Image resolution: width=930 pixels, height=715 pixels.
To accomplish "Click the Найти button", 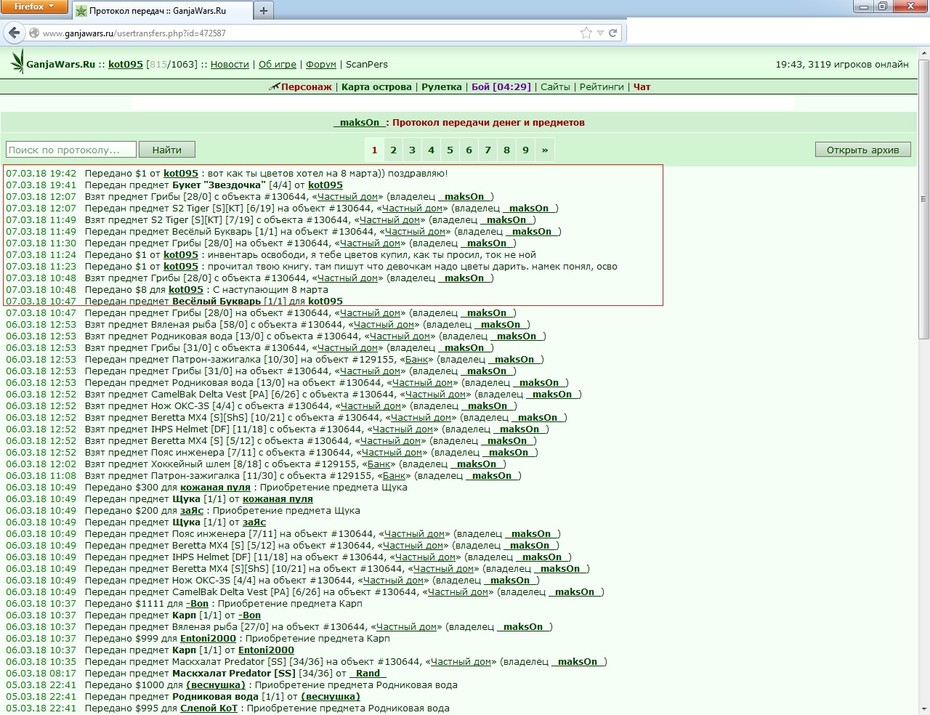I will tap(167, 149).
